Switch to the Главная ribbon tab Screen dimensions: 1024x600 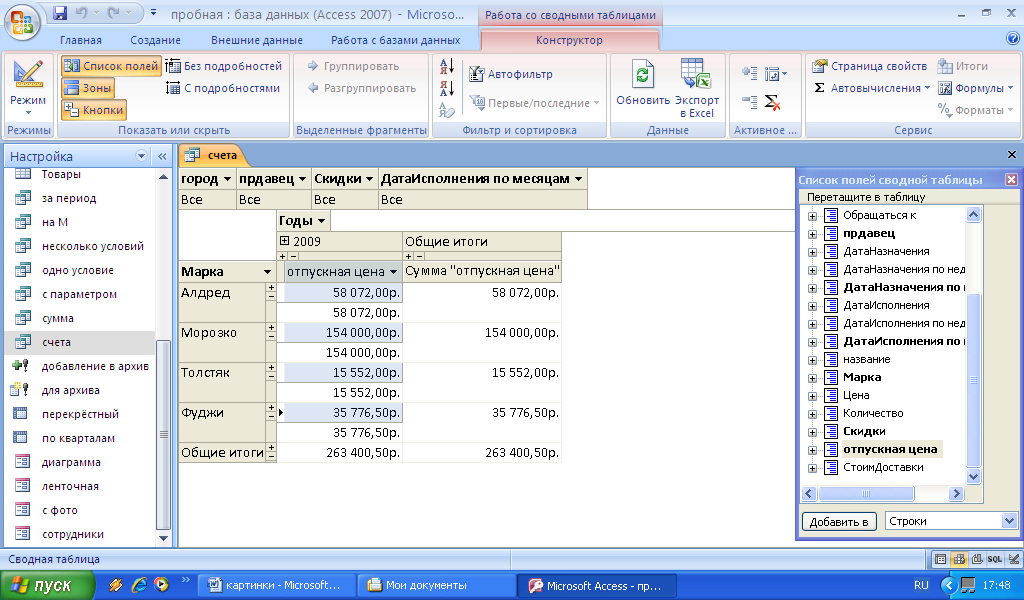pyautogui.click(x=81, y=40)
